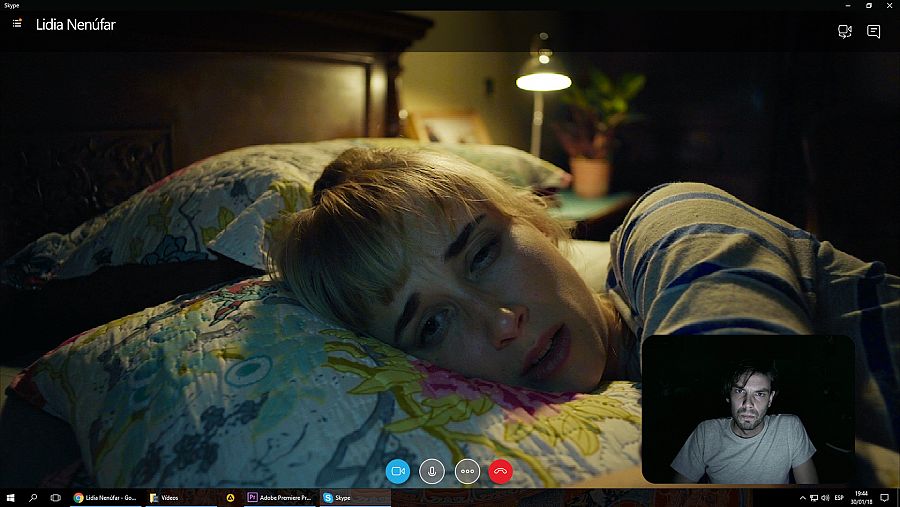The width and height of the screenshot is (900, 507).
Task: Switch to the Videos folder taskbar window
Action: pos(180,498)
